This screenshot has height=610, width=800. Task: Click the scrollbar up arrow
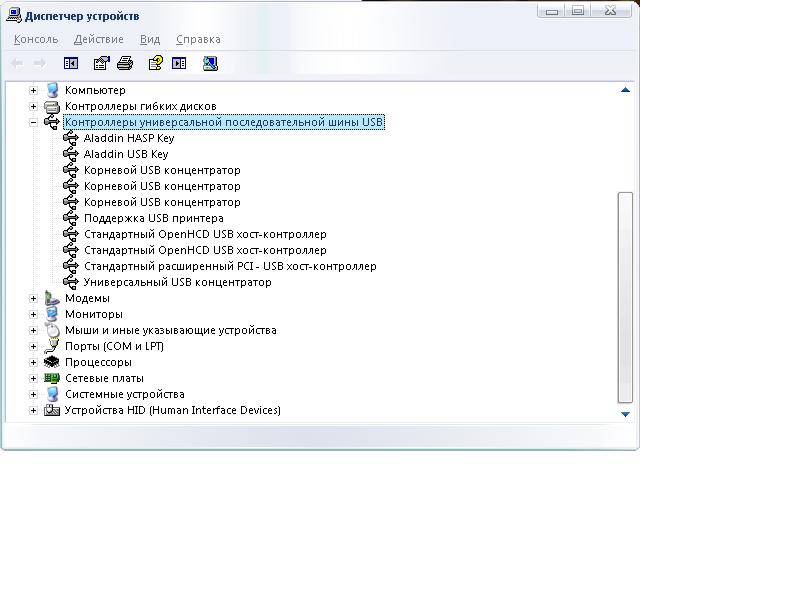[x=625, y=90]
